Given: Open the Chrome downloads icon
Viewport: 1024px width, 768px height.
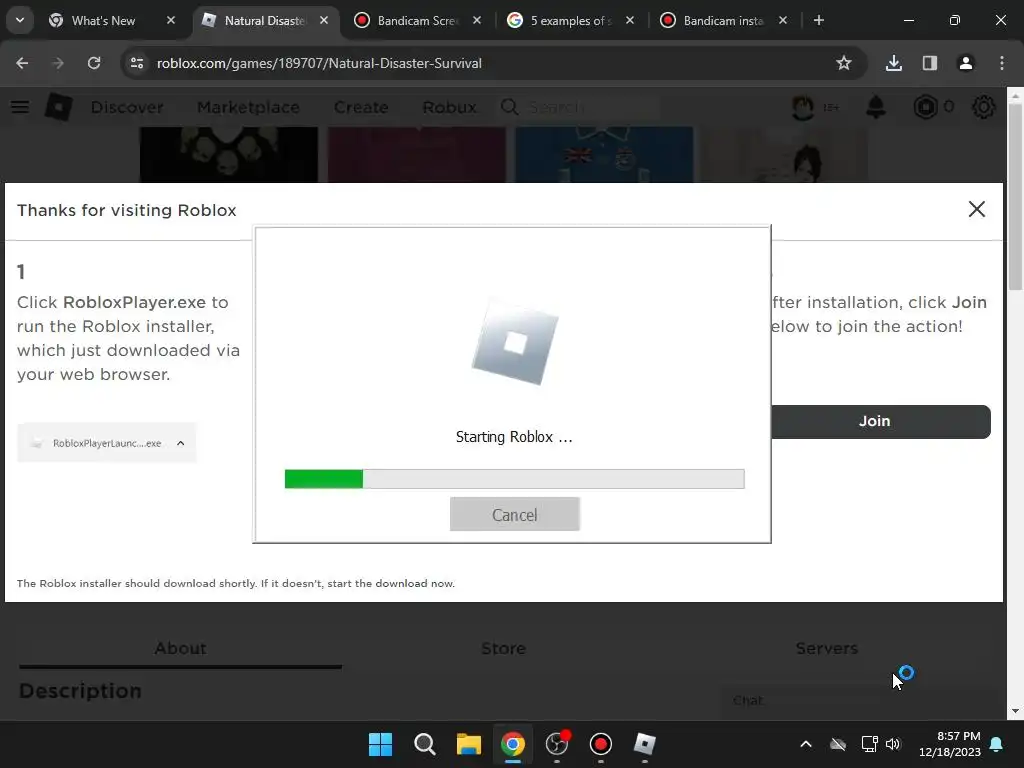Looking at the screenshot, I should (893, 63).
